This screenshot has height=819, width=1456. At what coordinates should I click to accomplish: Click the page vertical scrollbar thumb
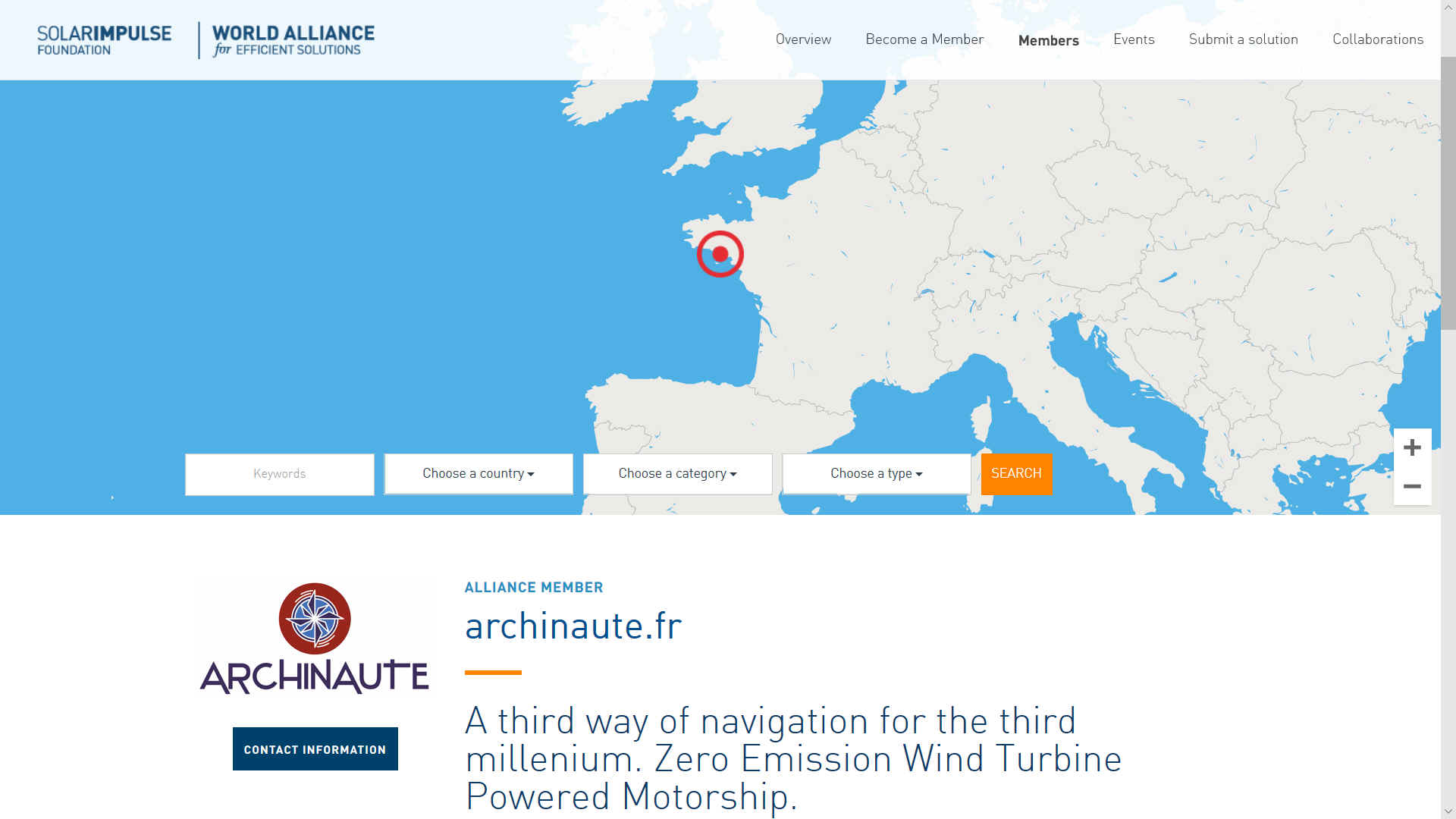[1448, 193]
